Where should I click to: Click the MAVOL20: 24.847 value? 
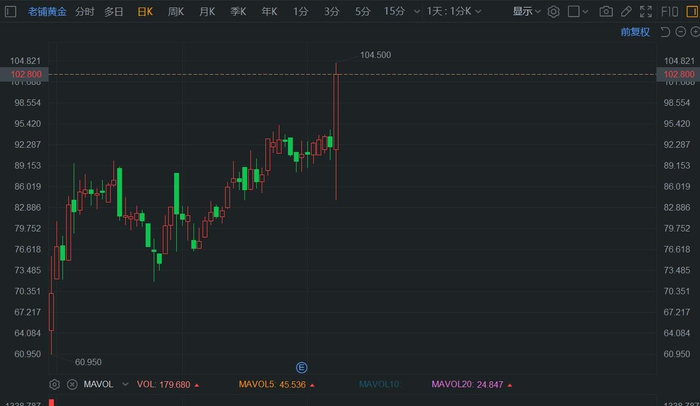[x=471, y=385]
